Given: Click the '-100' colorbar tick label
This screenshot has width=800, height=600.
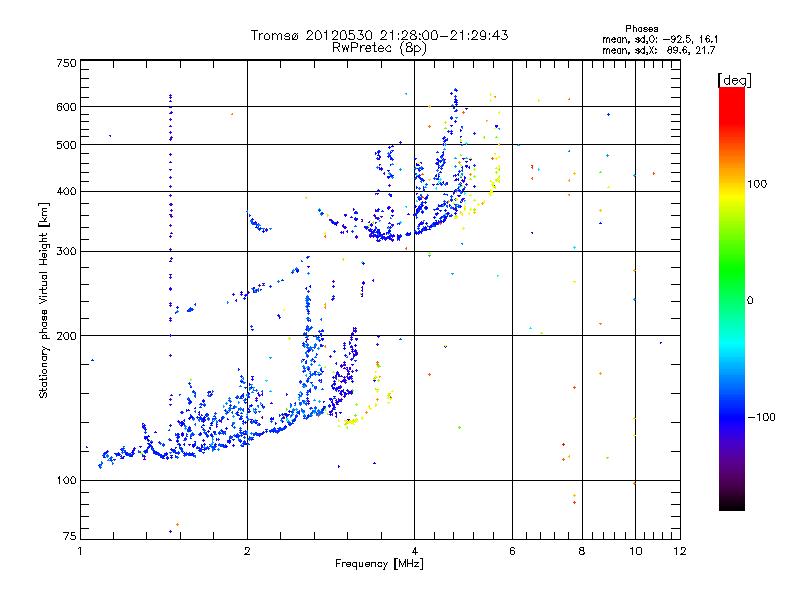Looking at the screenshot, I should [762, 417].
